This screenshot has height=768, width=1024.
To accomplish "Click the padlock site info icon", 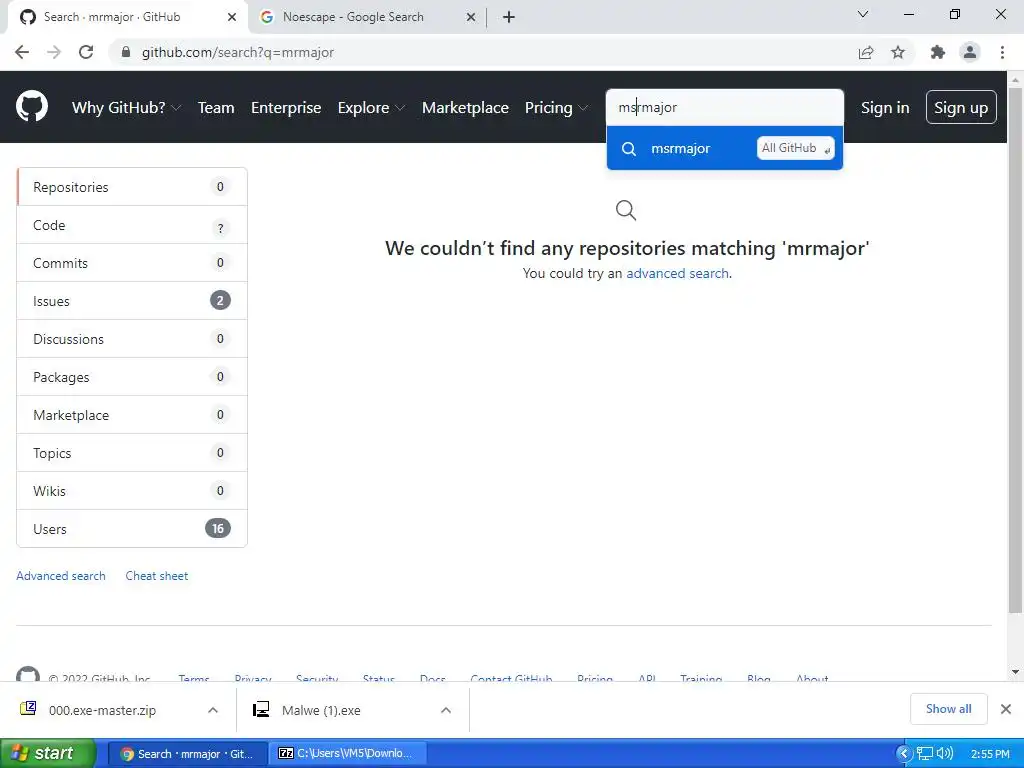I will (x=126, y=52).
